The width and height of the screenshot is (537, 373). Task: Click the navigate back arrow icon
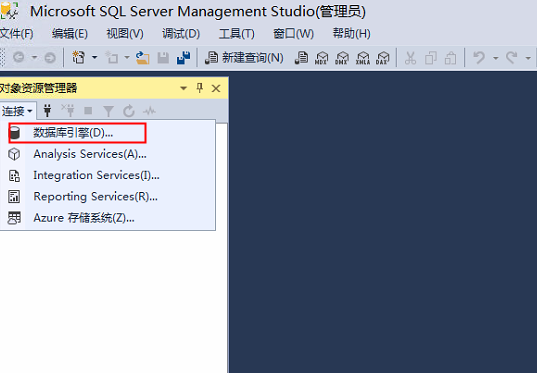click(19, 57)
